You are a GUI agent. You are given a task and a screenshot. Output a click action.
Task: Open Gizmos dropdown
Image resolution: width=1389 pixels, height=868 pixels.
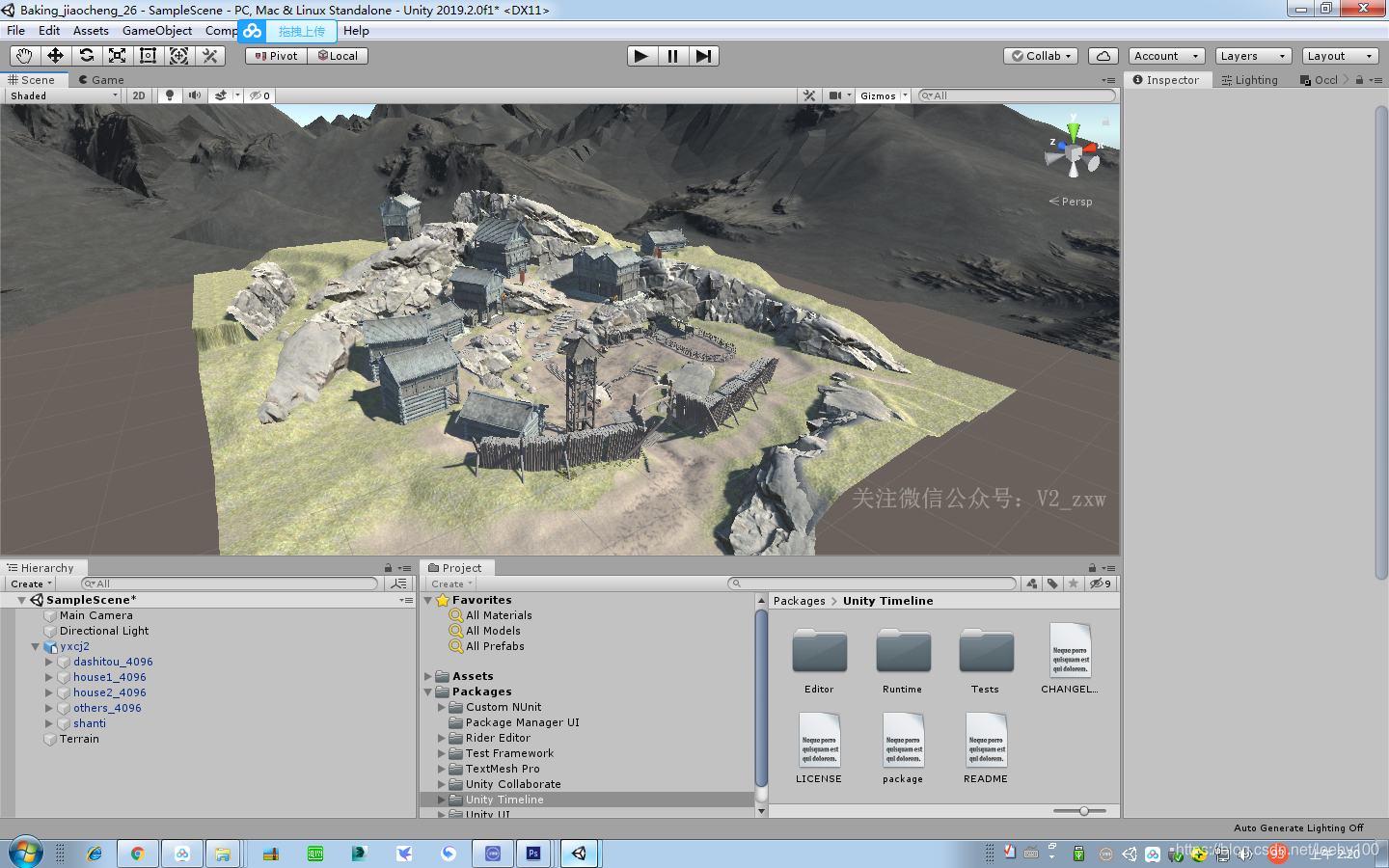pyautogui.click(x=884, y=95)
